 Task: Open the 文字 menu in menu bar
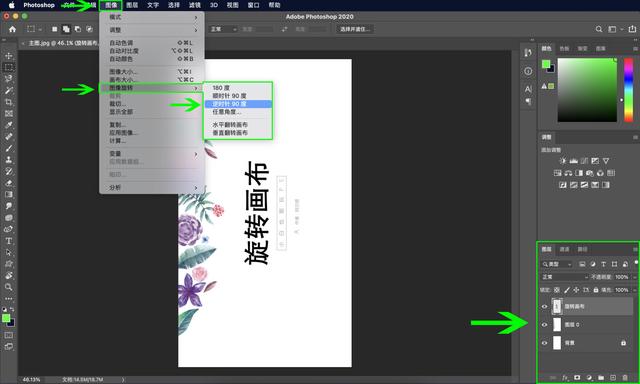153,5
